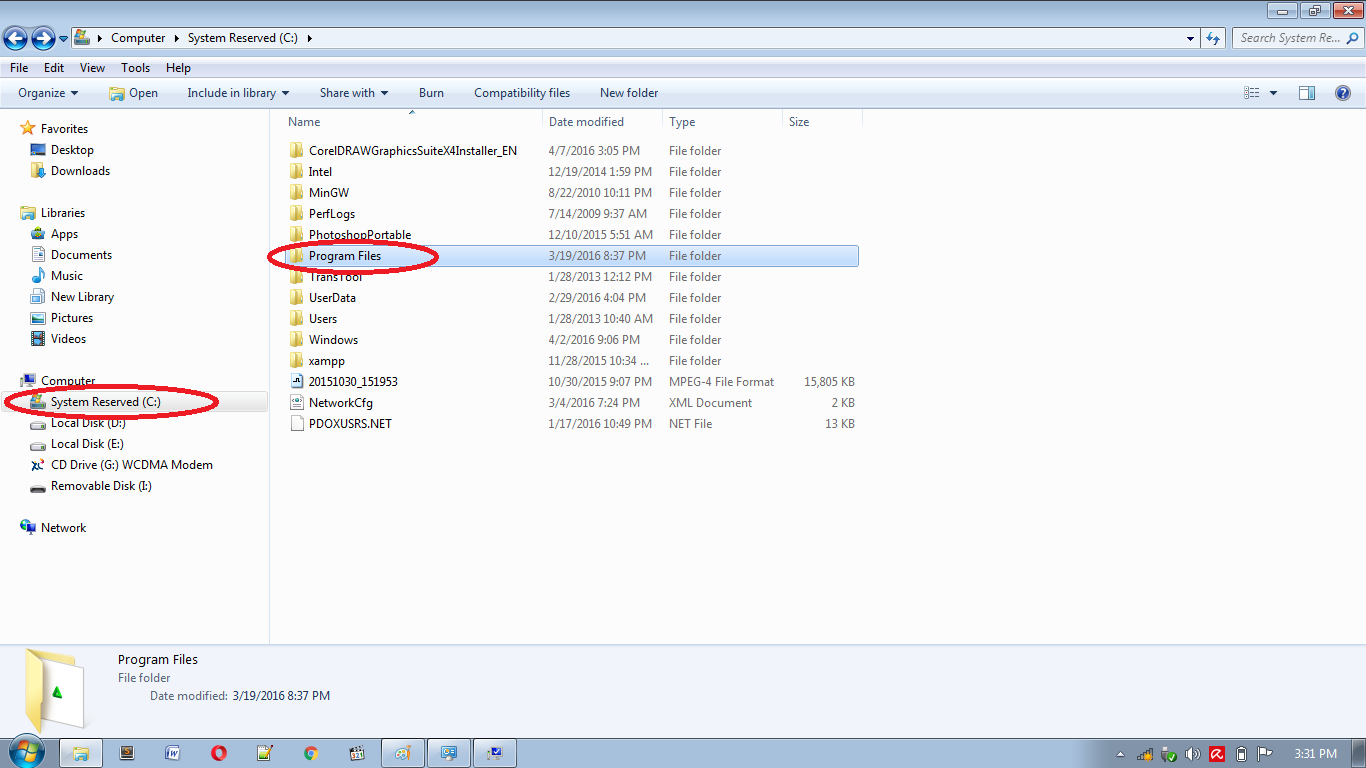Select the Intel folder
This screenshot has height=768, width=1366.
(x=320, y=172)
